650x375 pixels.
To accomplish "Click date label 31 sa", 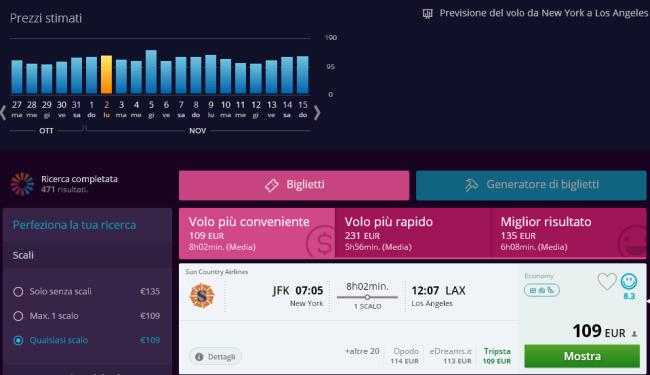I will [x=76, y=109].
